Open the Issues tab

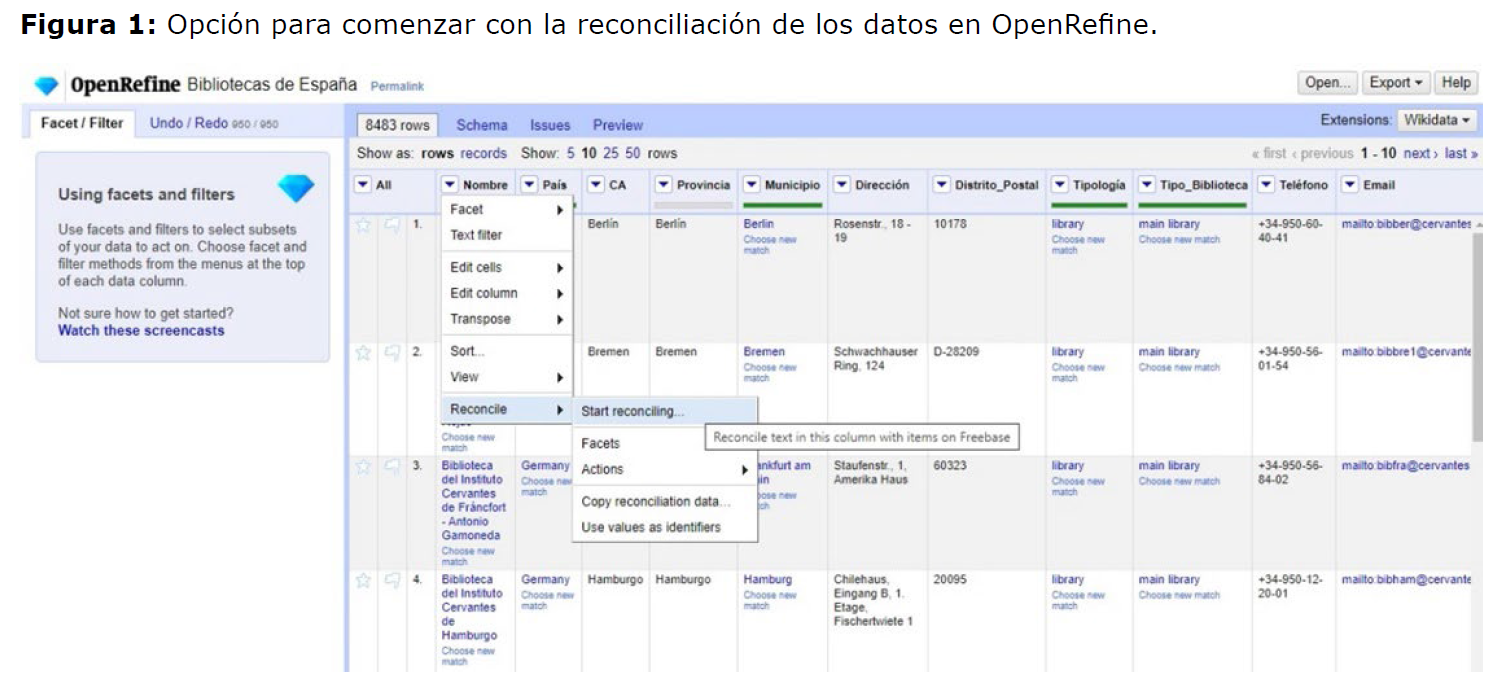tap(550, 125)
